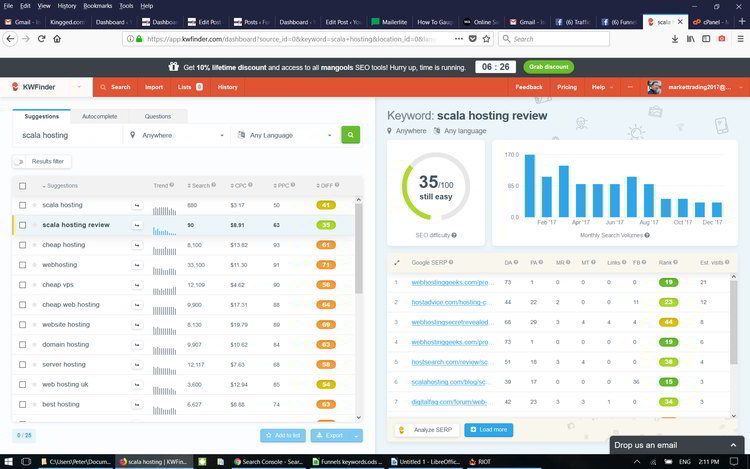Click arrow icon next to cheap hosting

coord(137,245)
